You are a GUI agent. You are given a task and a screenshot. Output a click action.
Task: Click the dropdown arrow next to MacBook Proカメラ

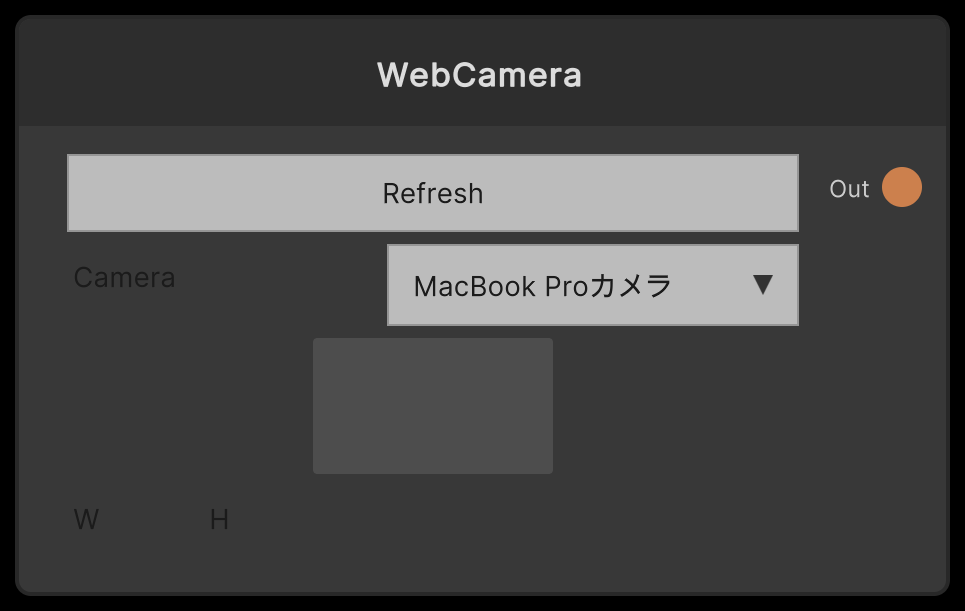coord(762,285)
